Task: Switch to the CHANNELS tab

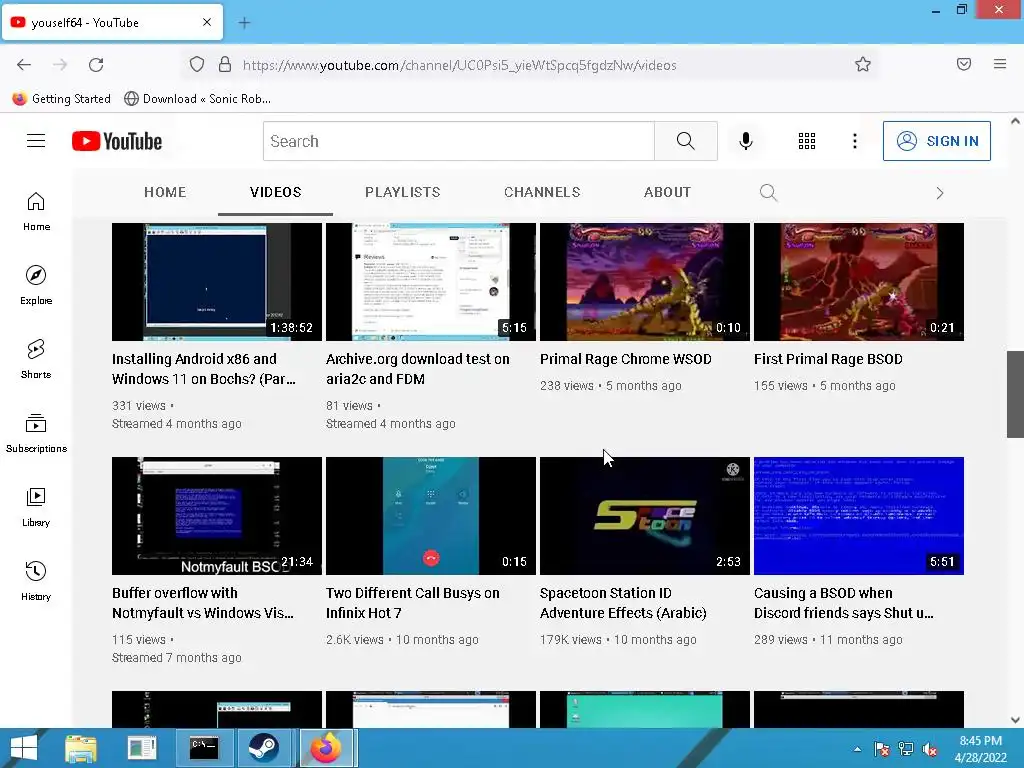Action: click(x=542, y=192)
